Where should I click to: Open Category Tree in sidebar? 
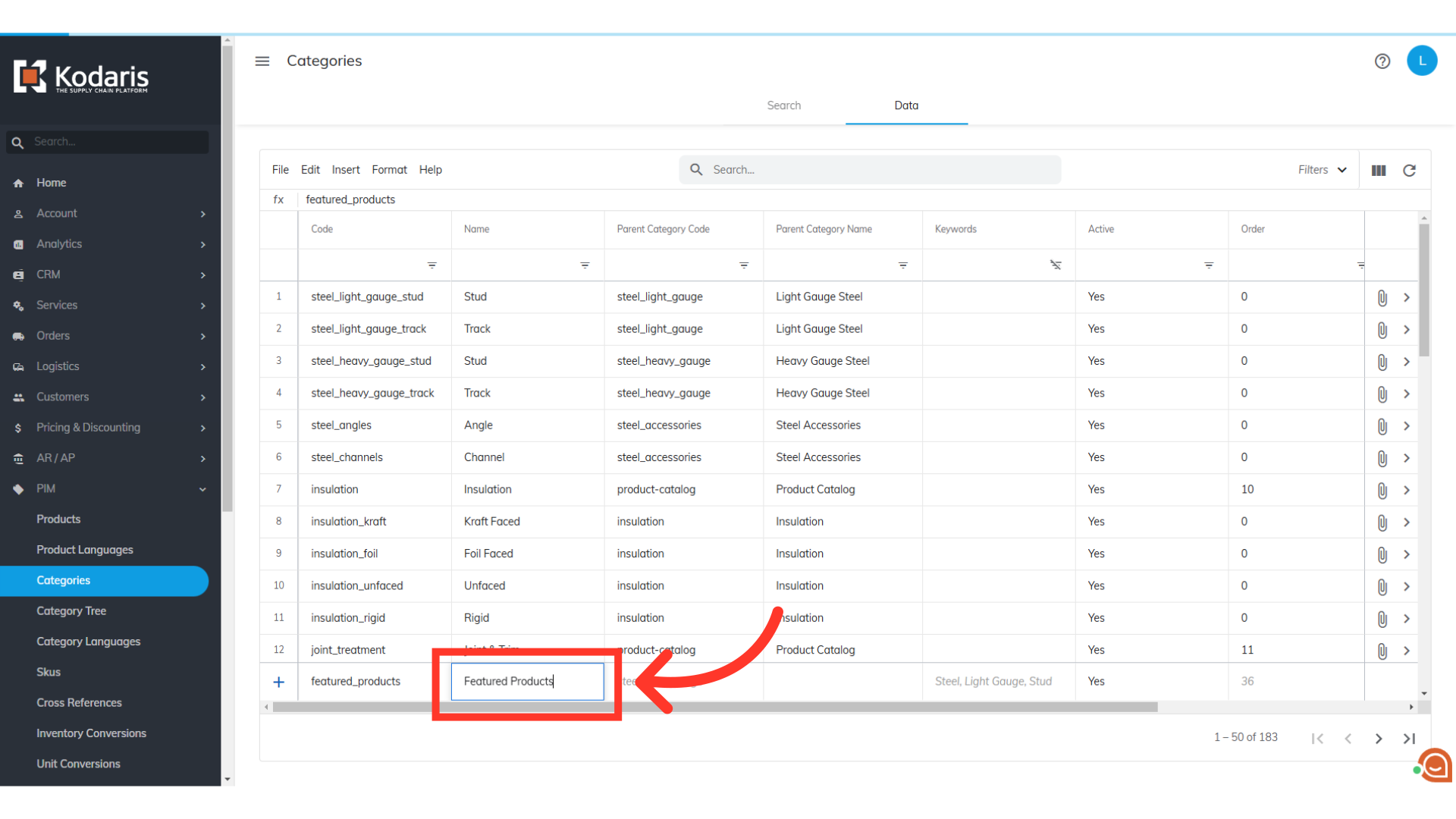(x=71, y=611)
